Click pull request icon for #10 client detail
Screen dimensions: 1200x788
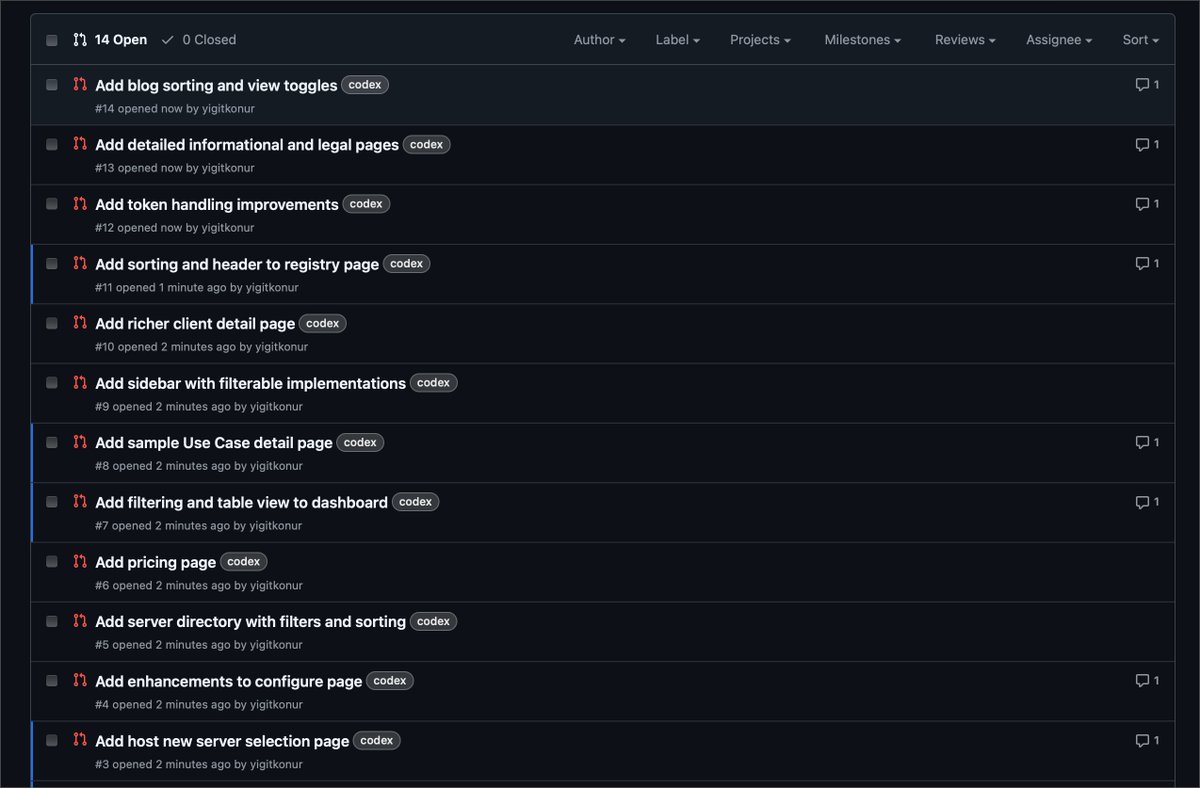(80, 323)
